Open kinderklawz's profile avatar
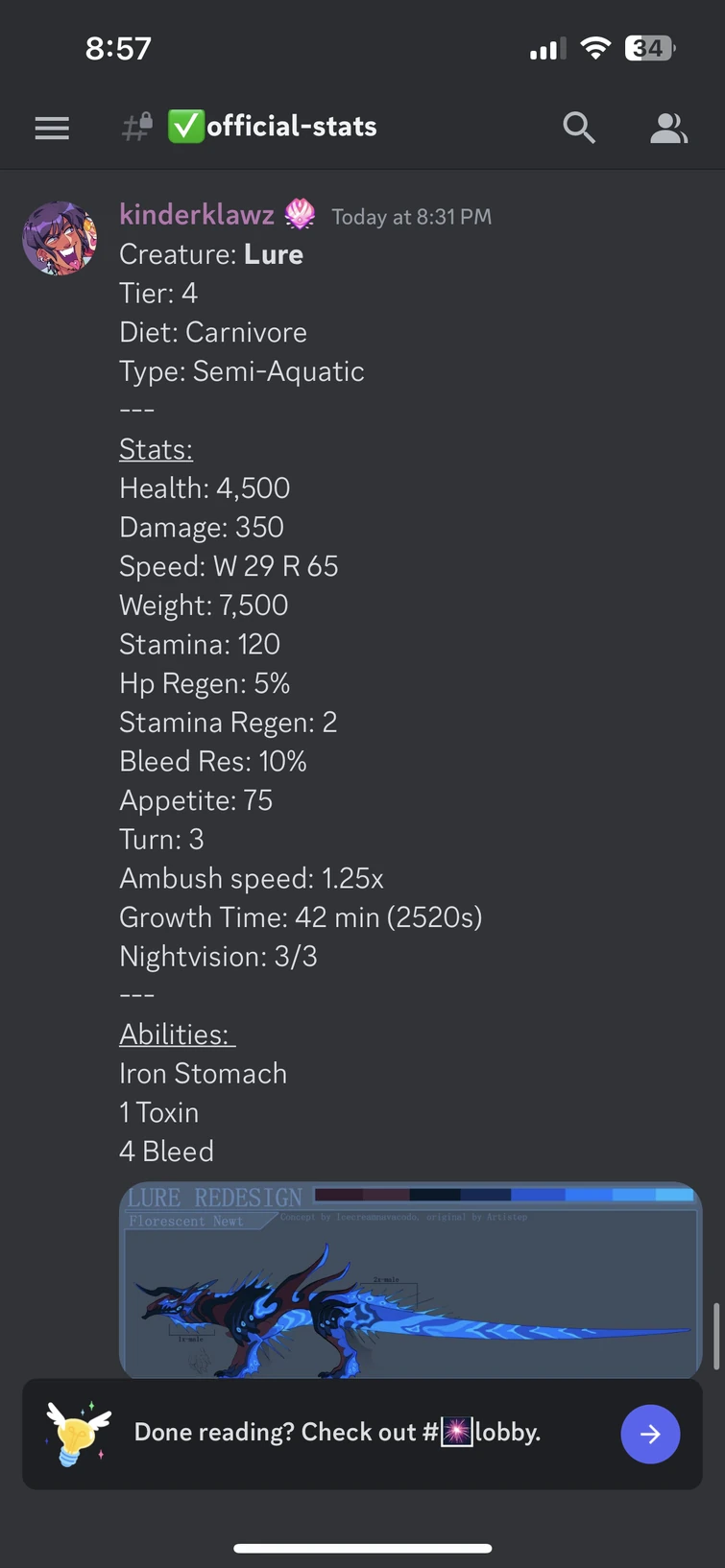The width and height of the screenshot is (725, 1568). tap(60, 237)
